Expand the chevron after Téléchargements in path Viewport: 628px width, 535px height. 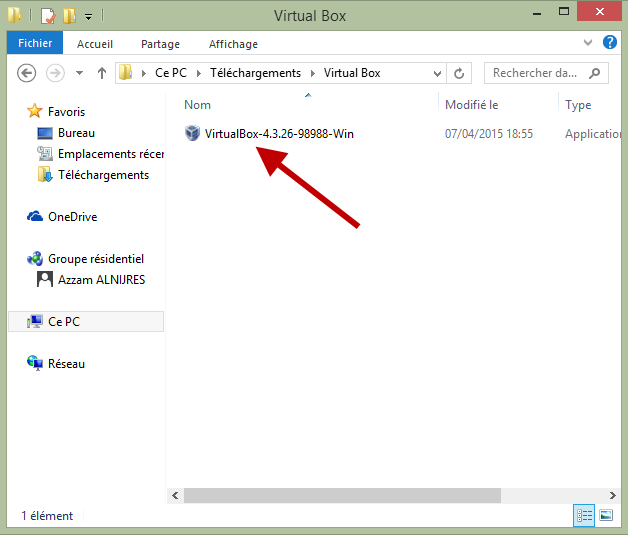pyautogui.click(x=313, y=73)
